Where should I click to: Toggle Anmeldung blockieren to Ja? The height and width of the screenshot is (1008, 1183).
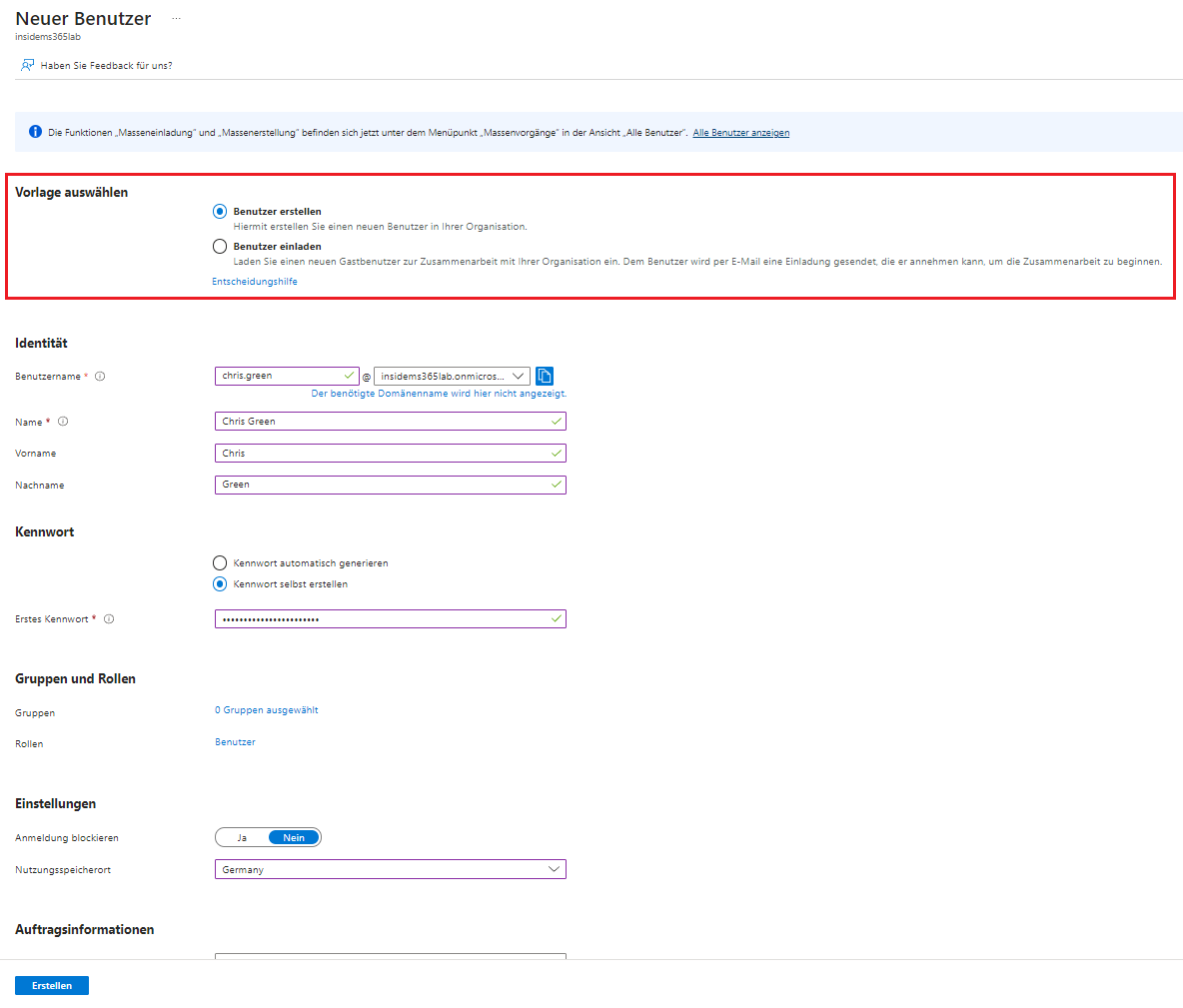(243, 838)
